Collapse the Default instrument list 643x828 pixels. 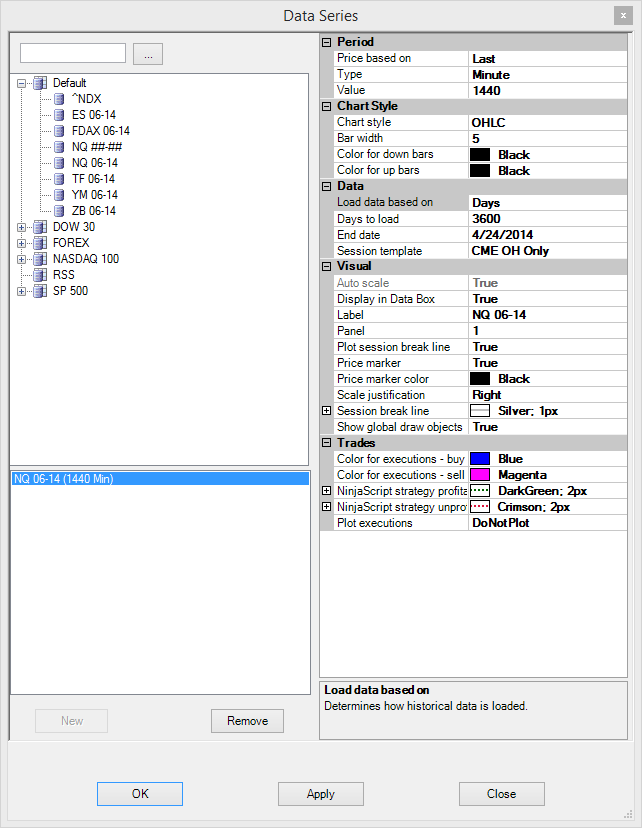21,83
